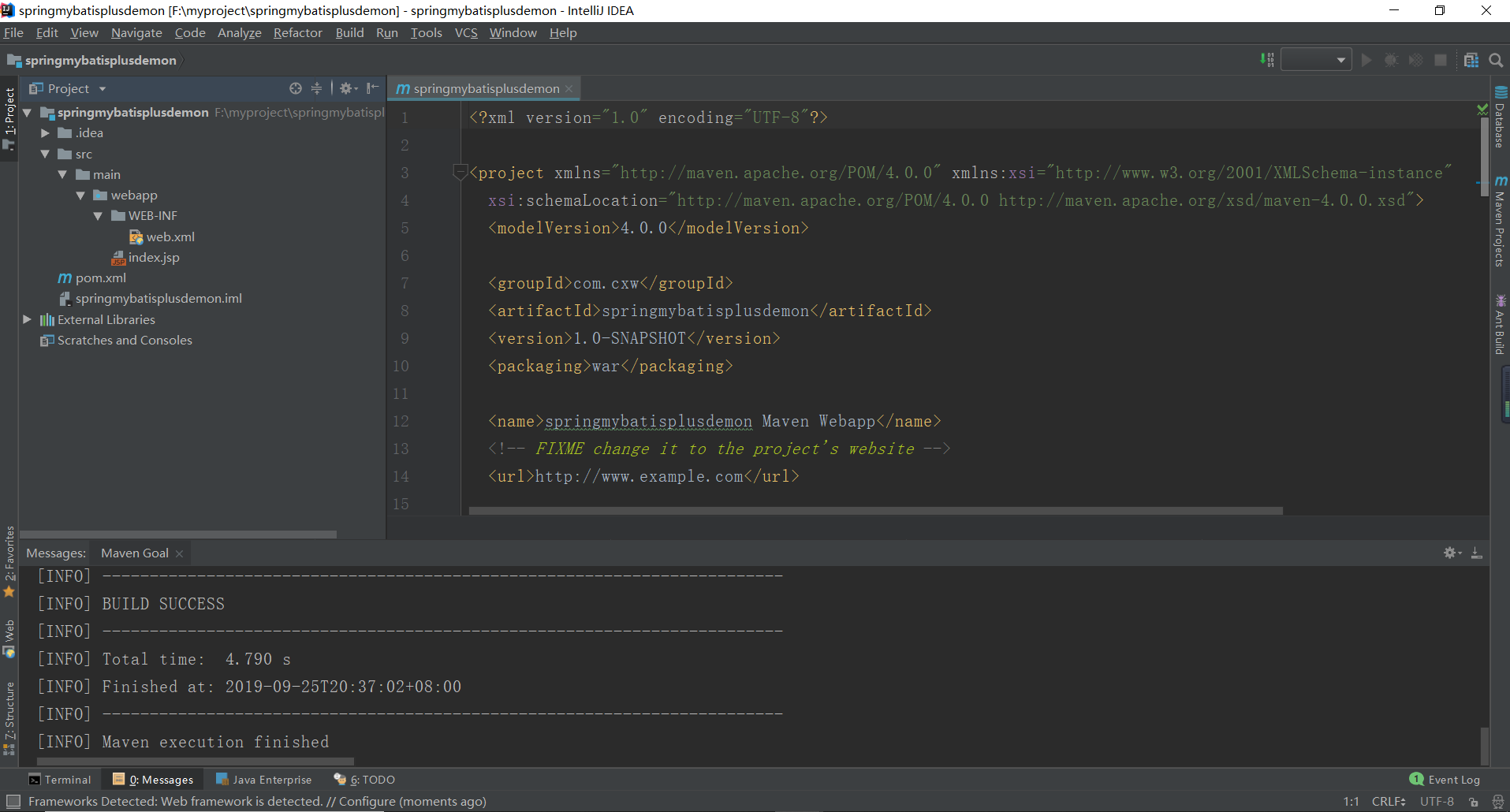Open the run configuration dropdown
This screenshot has width=1510, height=812.
(x=1316, y=60)
